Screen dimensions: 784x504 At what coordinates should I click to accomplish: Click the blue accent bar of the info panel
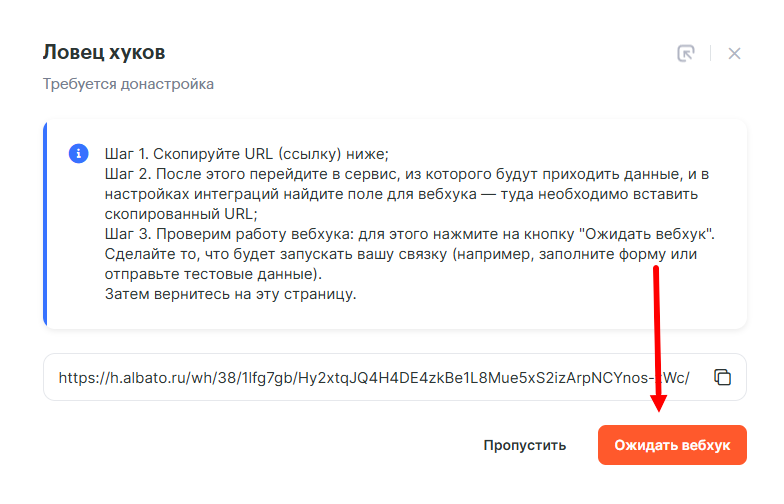click(45, 224)
